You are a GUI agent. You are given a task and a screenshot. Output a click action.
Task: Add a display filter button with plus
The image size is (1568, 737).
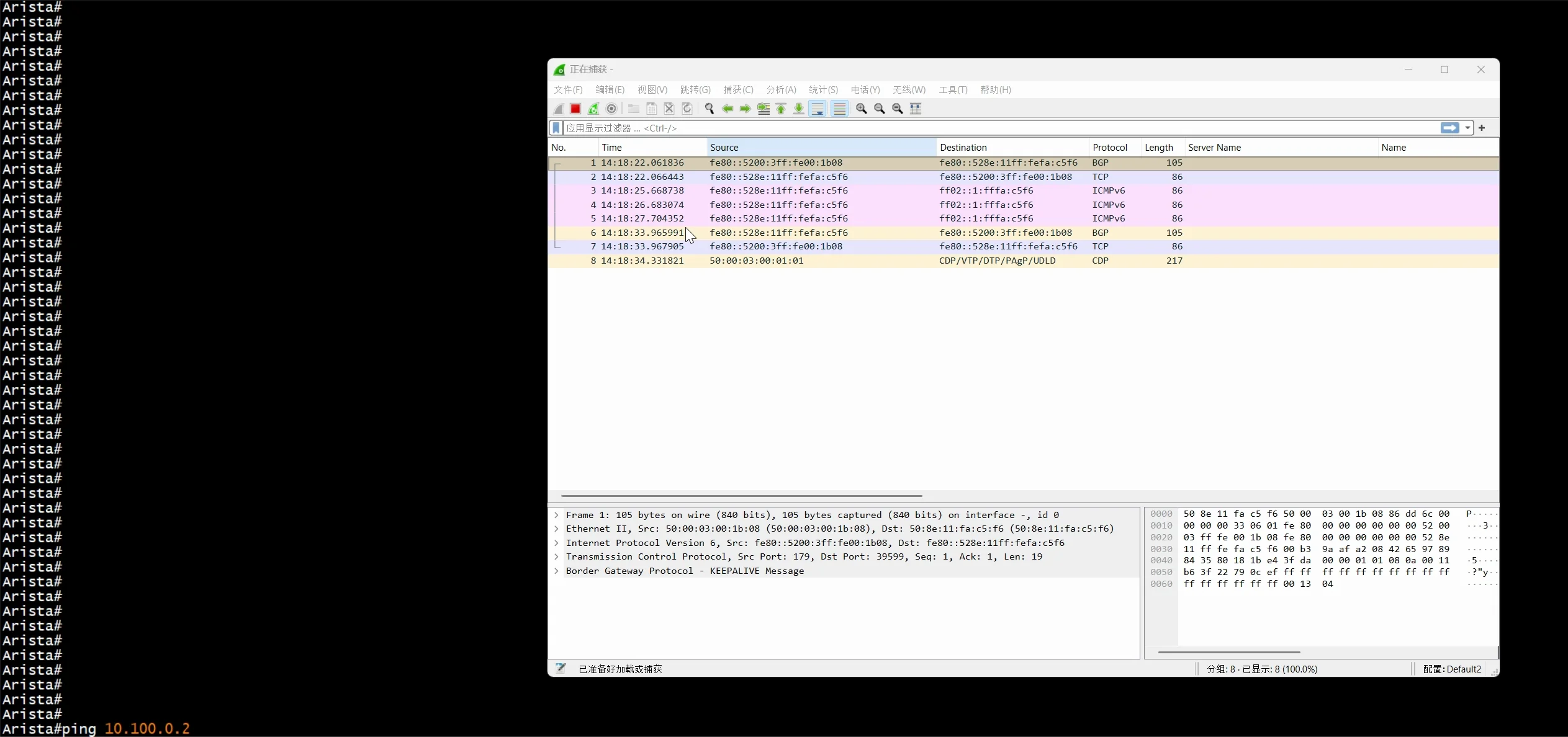(x=1482, y=128)
